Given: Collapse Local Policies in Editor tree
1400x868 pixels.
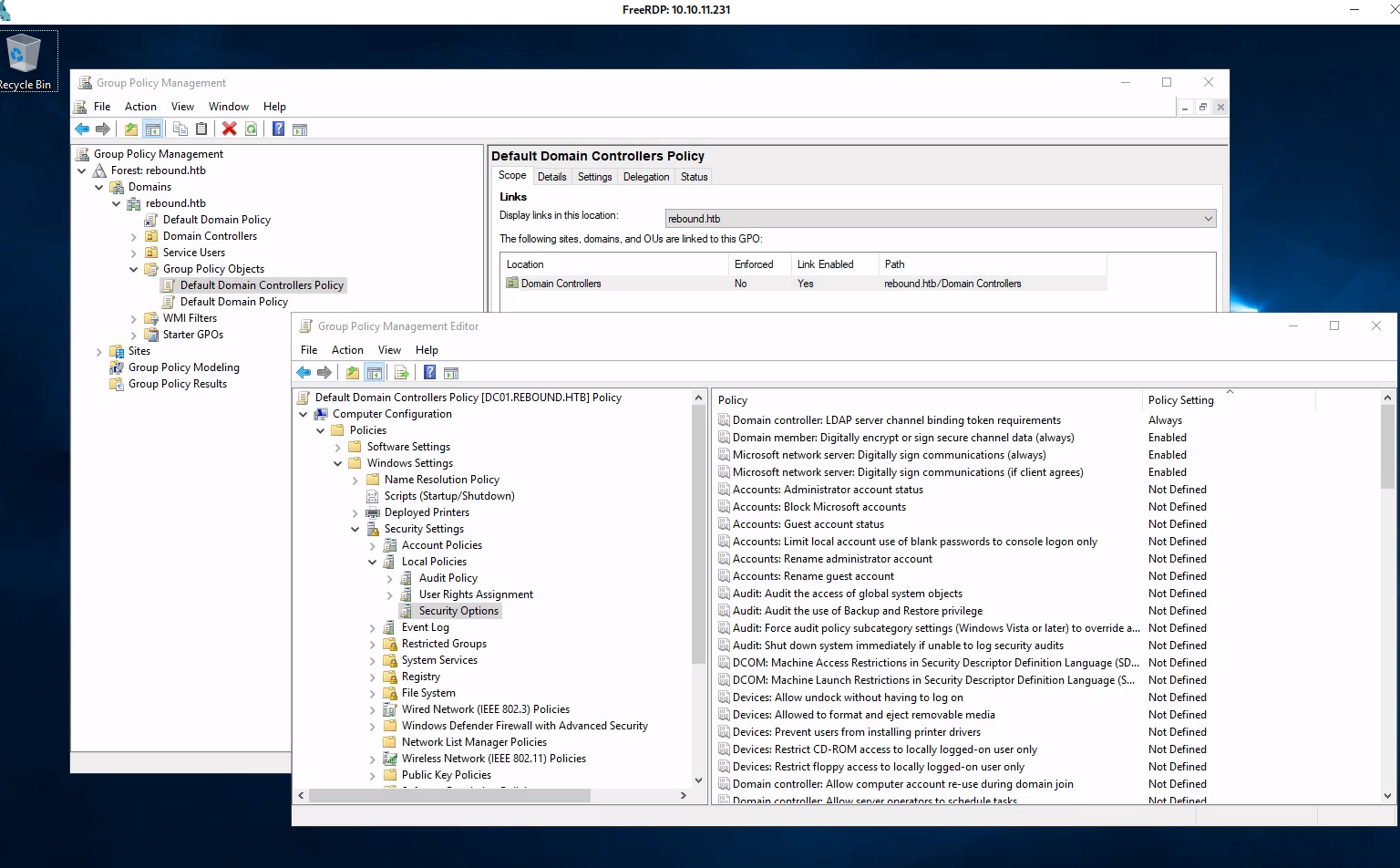Looking at the screenshot, I should 373,562.
